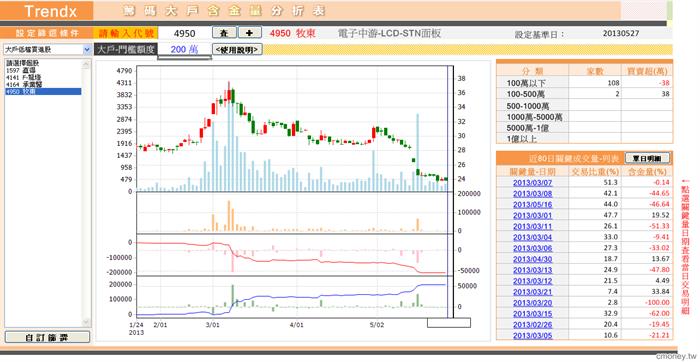
Task: Click the stock code input showing 4950
Action: pyautogui.click(x=184, y=33)
